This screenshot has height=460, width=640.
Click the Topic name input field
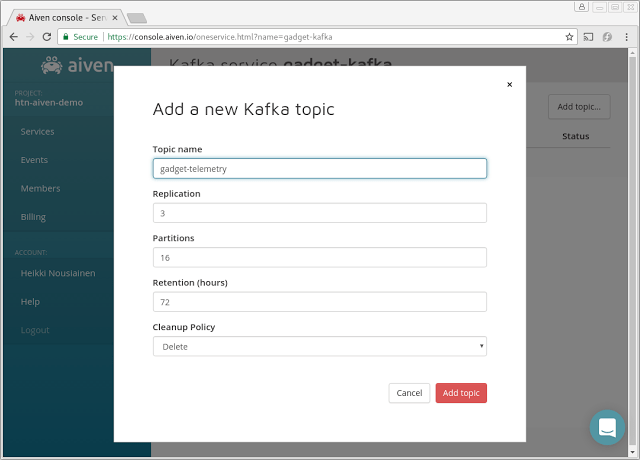(320, 169)
